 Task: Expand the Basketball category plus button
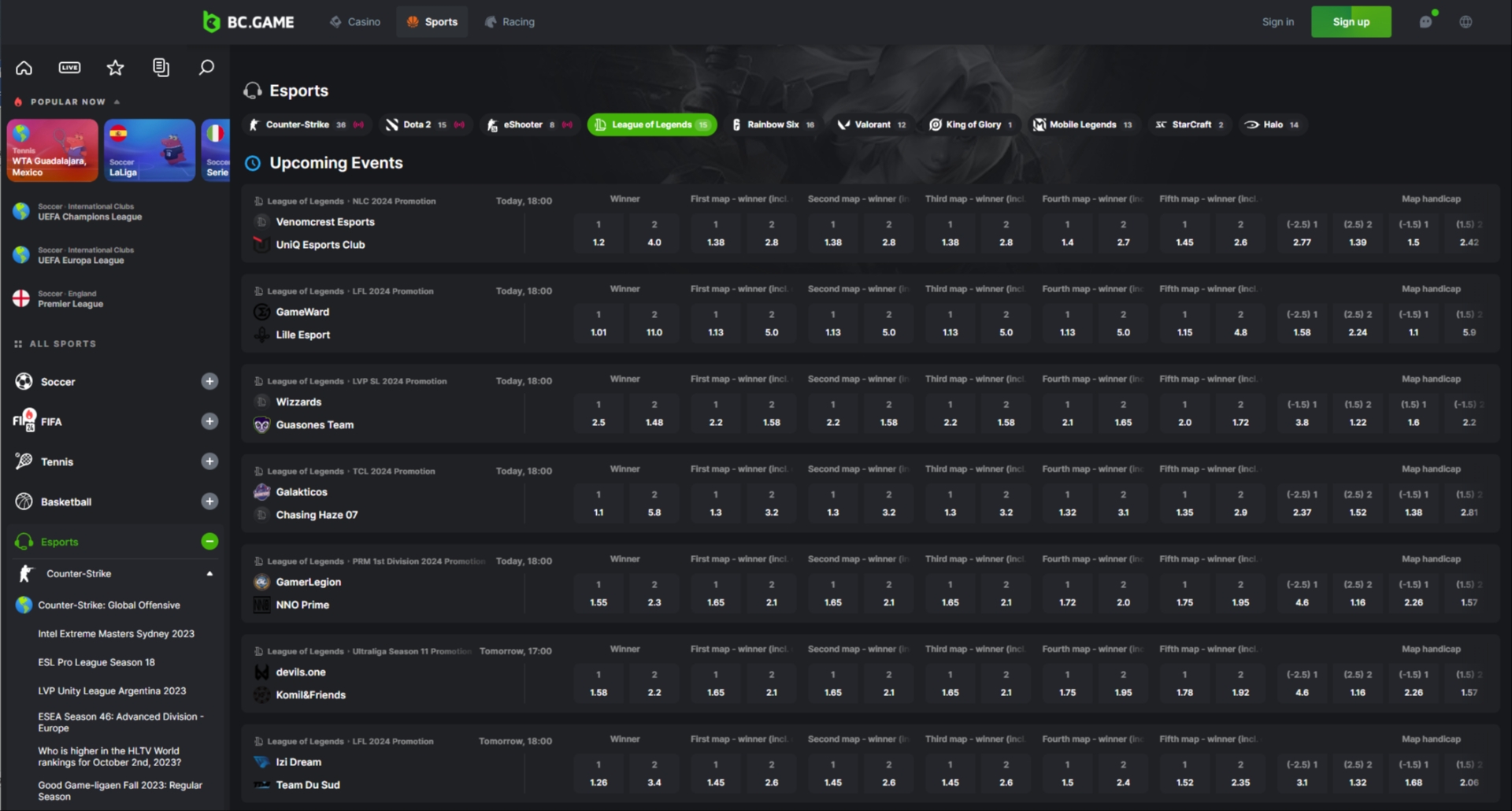point(209,502)
